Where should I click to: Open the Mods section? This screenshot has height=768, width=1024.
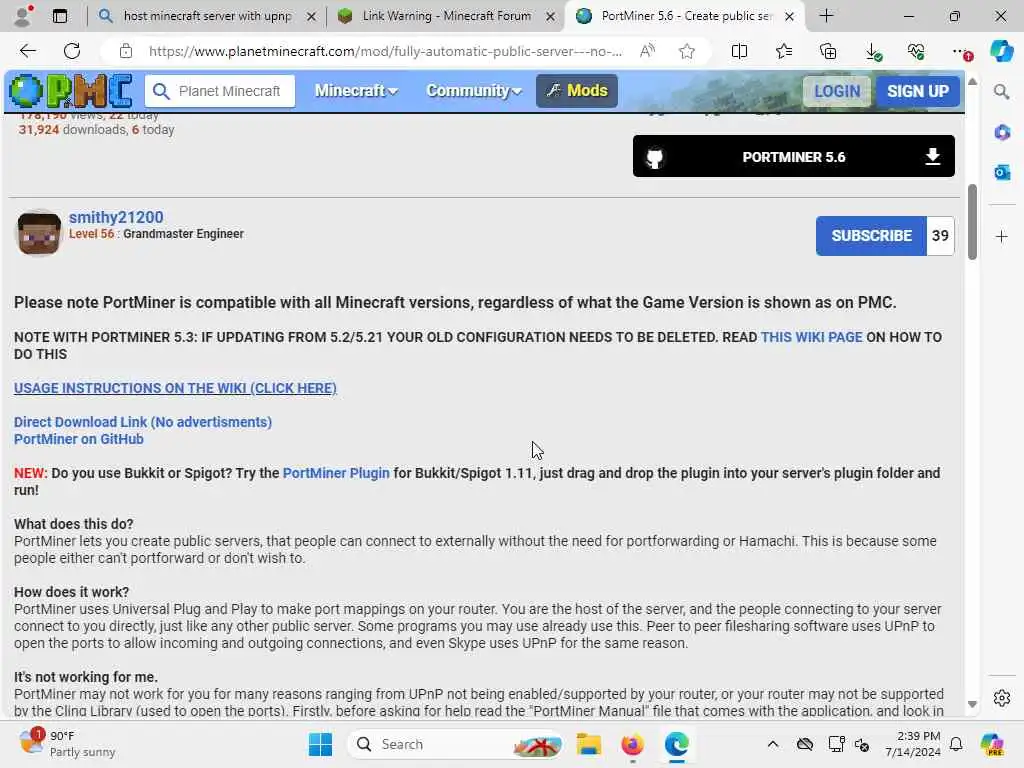click(577, 91)
